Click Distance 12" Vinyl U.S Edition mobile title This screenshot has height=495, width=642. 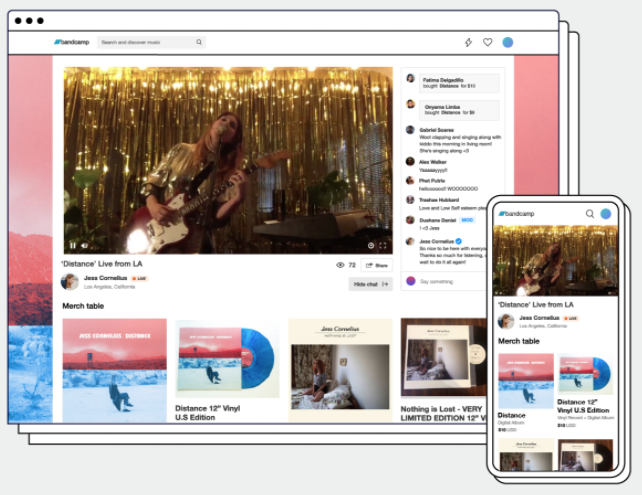[x=583, y=406]
